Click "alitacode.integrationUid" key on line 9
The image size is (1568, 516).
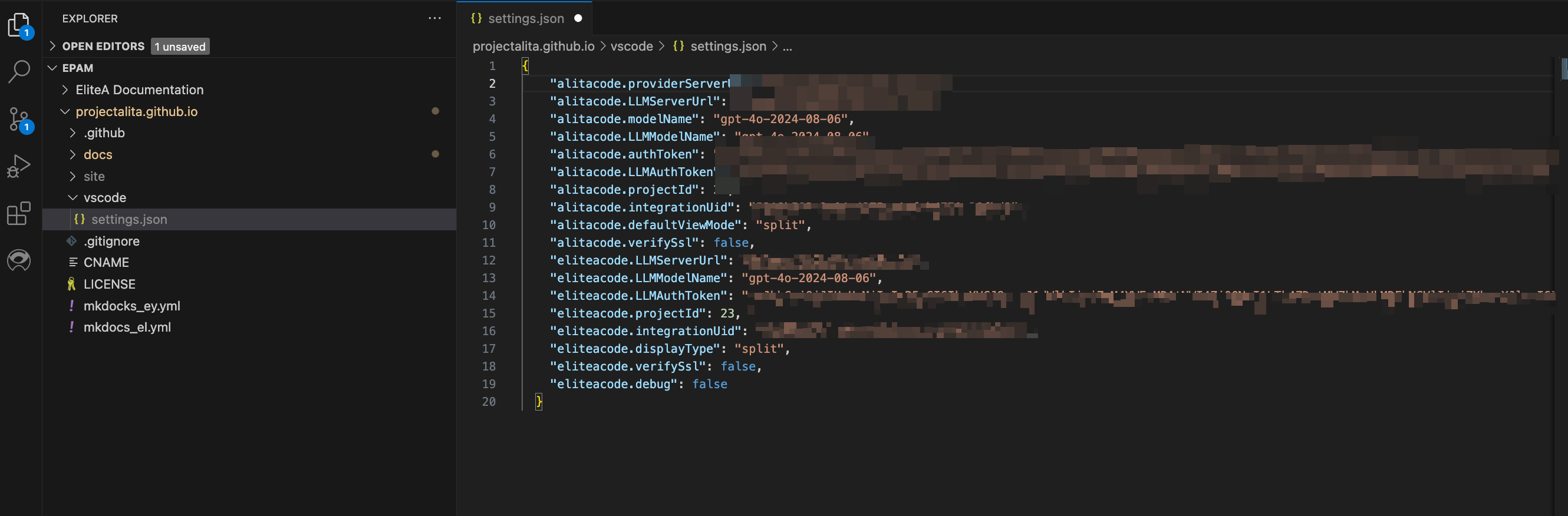click(641, 207)
